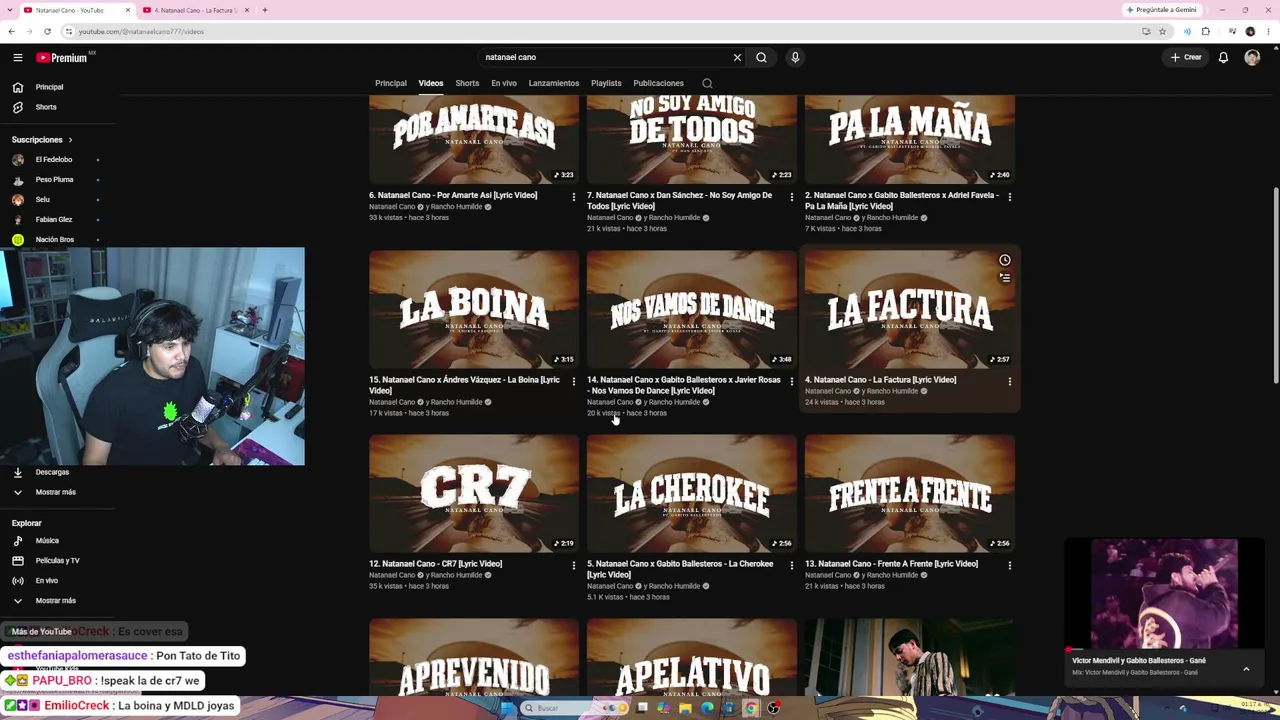Select the Videos channel tab
This screenshot has width=1280, height=720.
[431, 84]
